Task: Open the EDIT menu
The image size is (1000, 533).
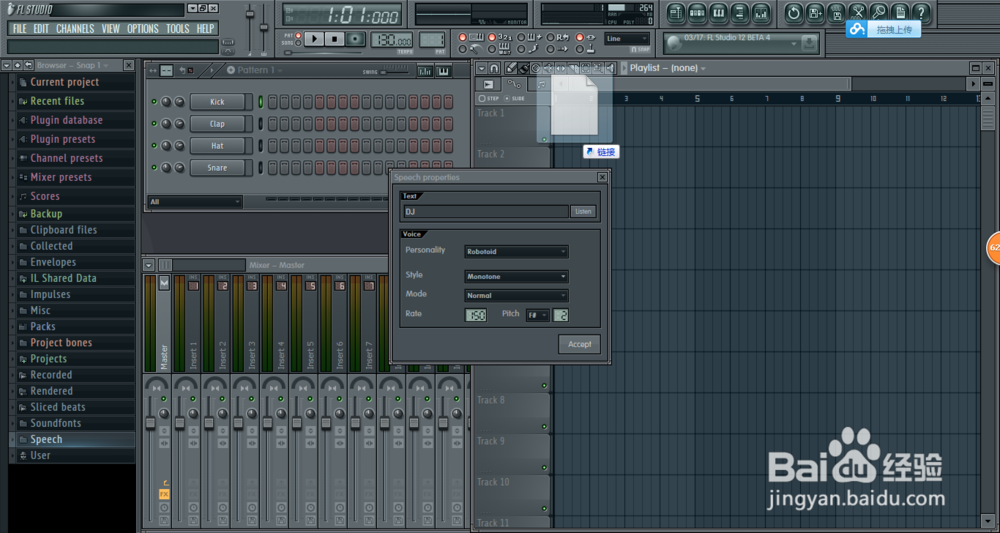Action: (x=41, y=29)
